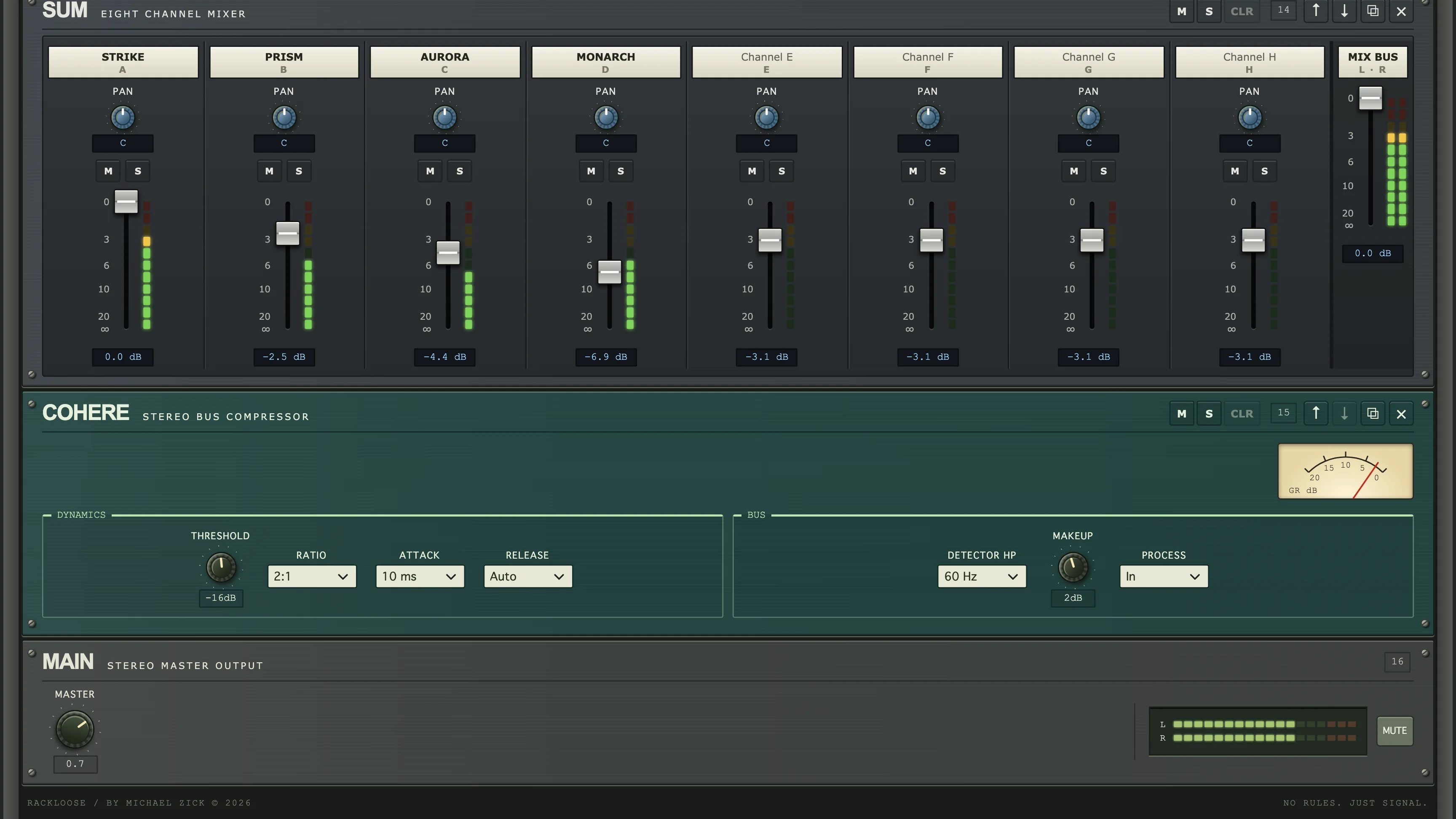The image size is (1456, 819).
Task: Click the PRISM channel fader handle
Action: pyautogui.click(x=287, y=233)
